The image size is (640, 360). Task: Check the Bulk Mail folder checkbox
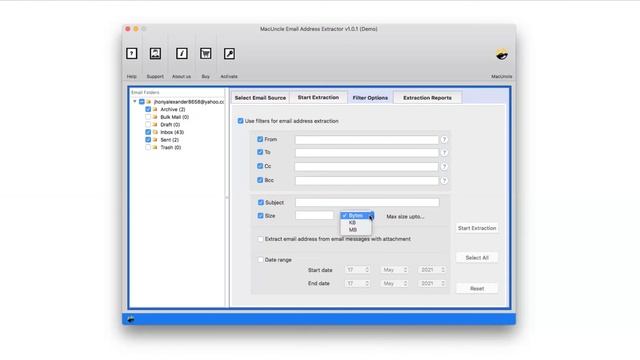pos(148,117)
